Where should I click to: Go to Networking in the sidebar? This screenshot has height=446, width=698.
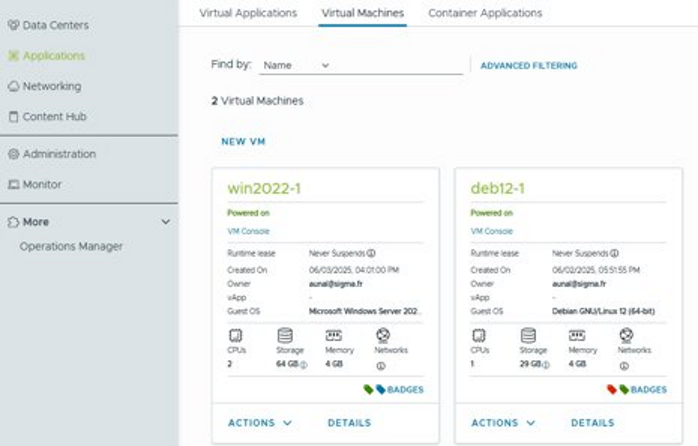51,87
